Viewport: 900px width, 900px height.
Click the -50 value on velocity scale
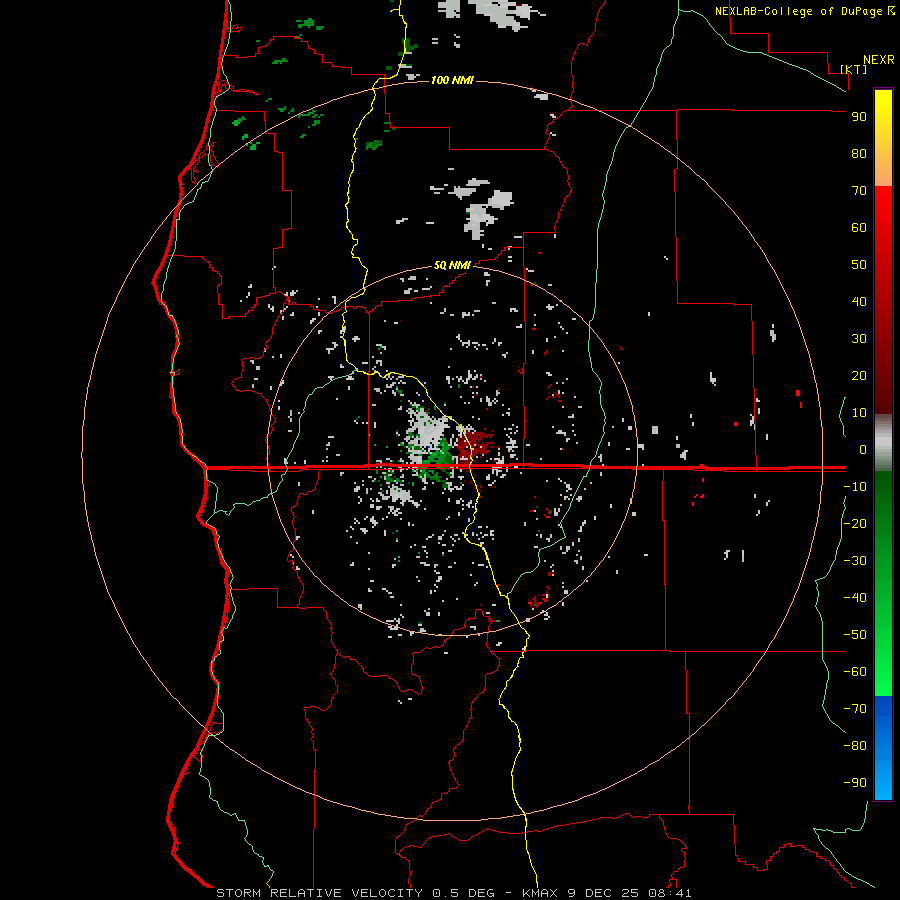pos(855,635)
